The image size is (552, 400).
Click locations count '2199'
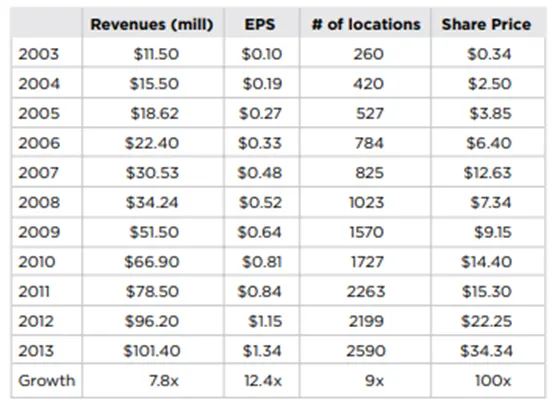(366, 321)
